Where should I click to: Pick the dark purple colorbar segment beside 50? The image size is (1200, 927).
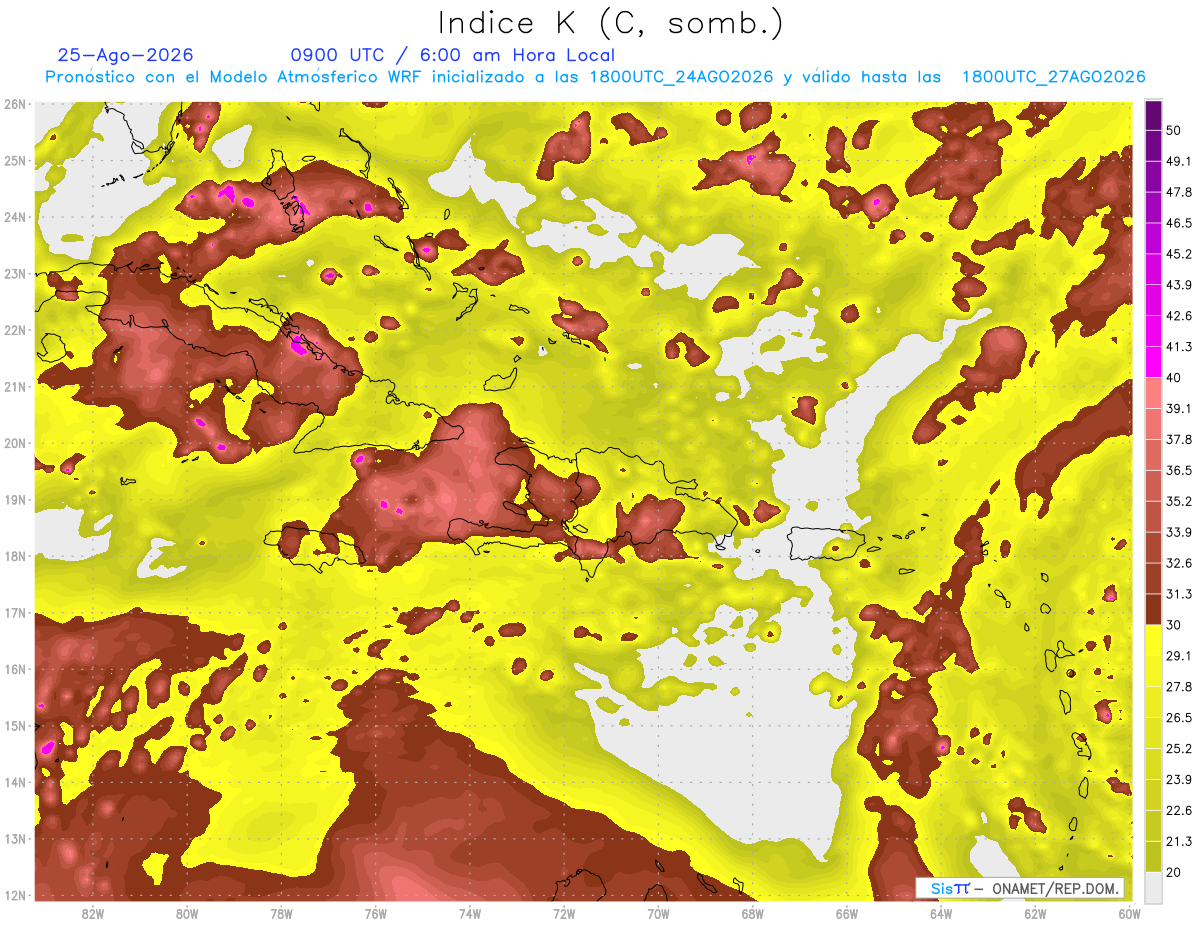(1153, 115)
